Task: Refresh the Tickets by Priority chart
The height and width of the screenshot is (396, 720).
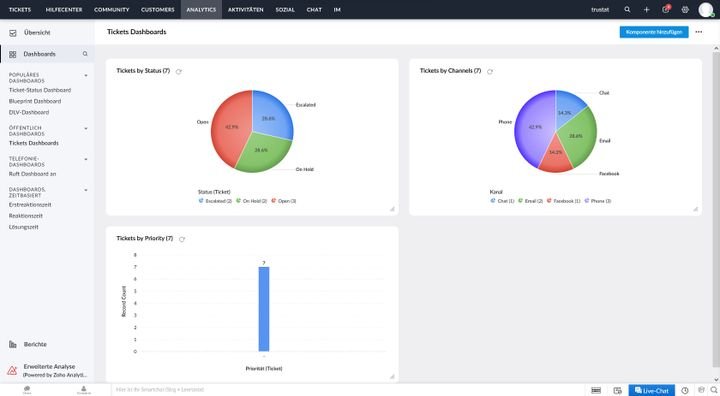Action: coord(182,239)
